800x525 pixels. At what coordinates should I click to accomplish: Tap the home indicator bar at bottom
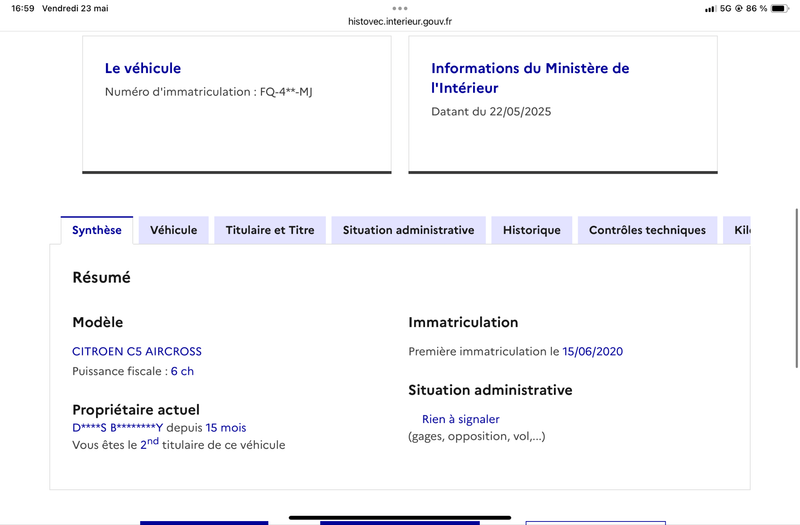coord(400,517)
